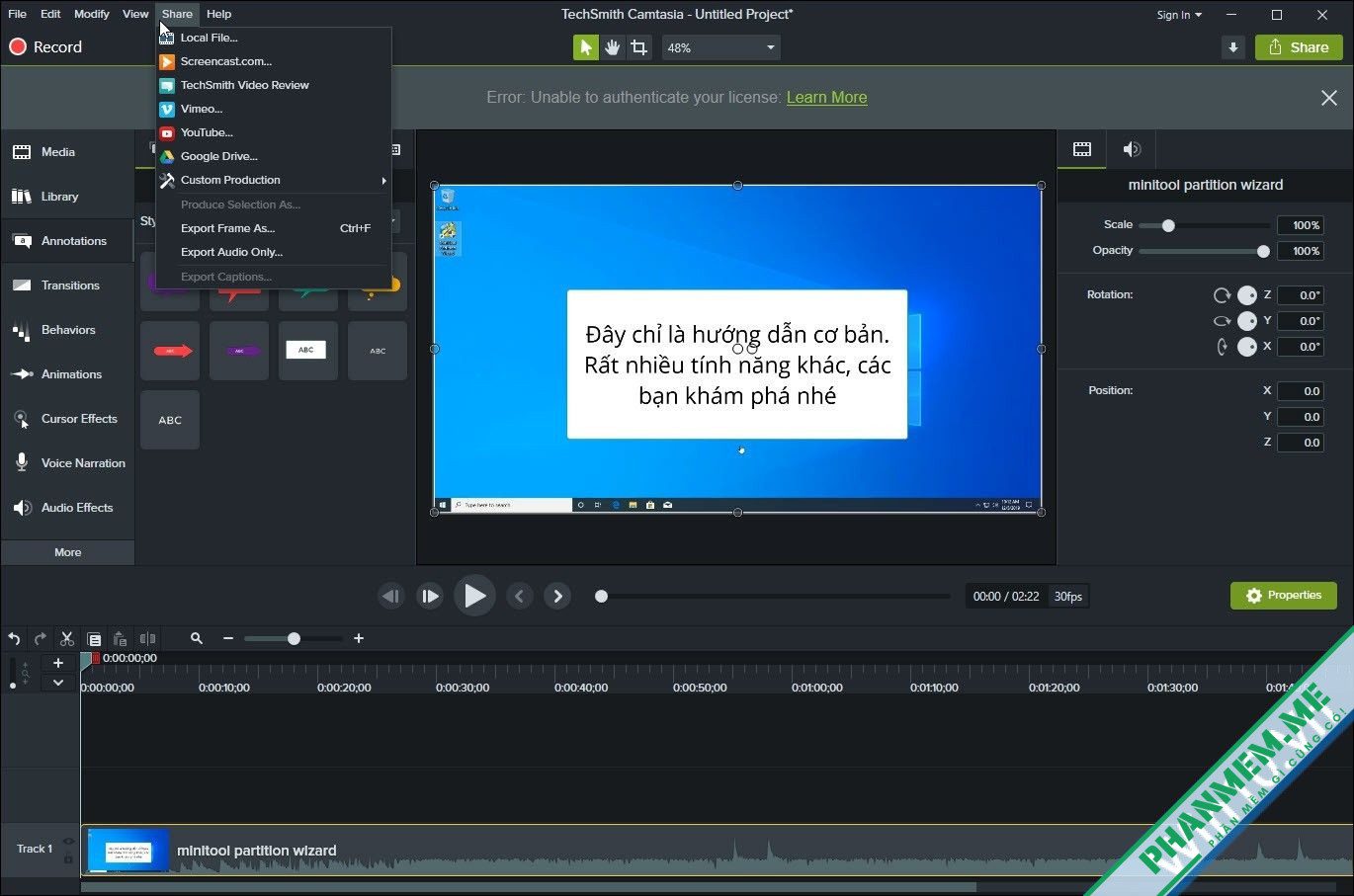Click the Redo arrow icon
The height and width of the screenshot is (896, 1354).
tap(41, 639)
